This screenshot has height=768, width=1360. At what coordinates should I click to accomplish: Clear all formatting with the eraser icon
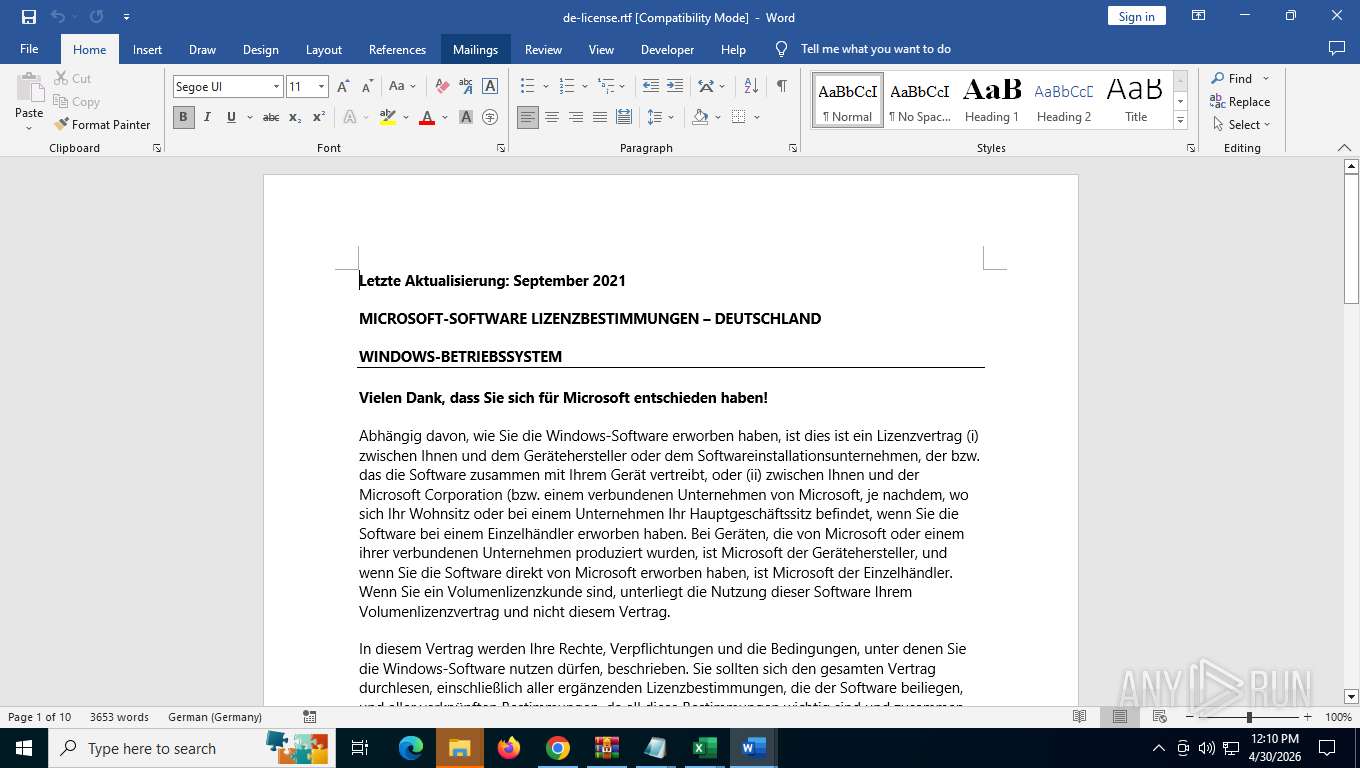[442, 87]
